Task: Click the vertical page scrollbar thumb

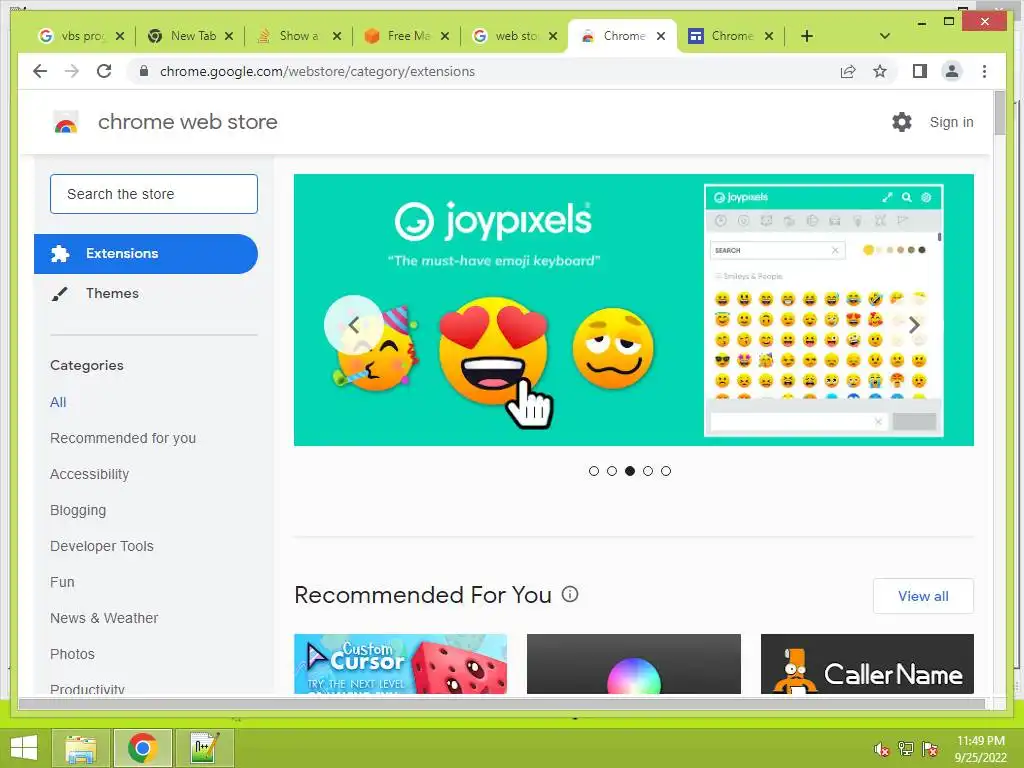Action: 999,113
